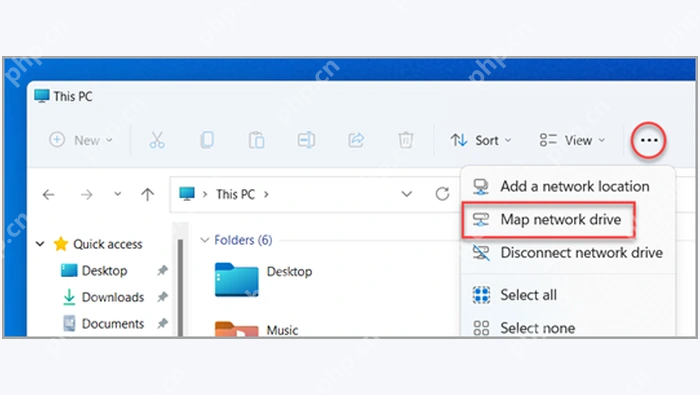
Task: Expand address bar history dropdown
Action: point(406,194)
